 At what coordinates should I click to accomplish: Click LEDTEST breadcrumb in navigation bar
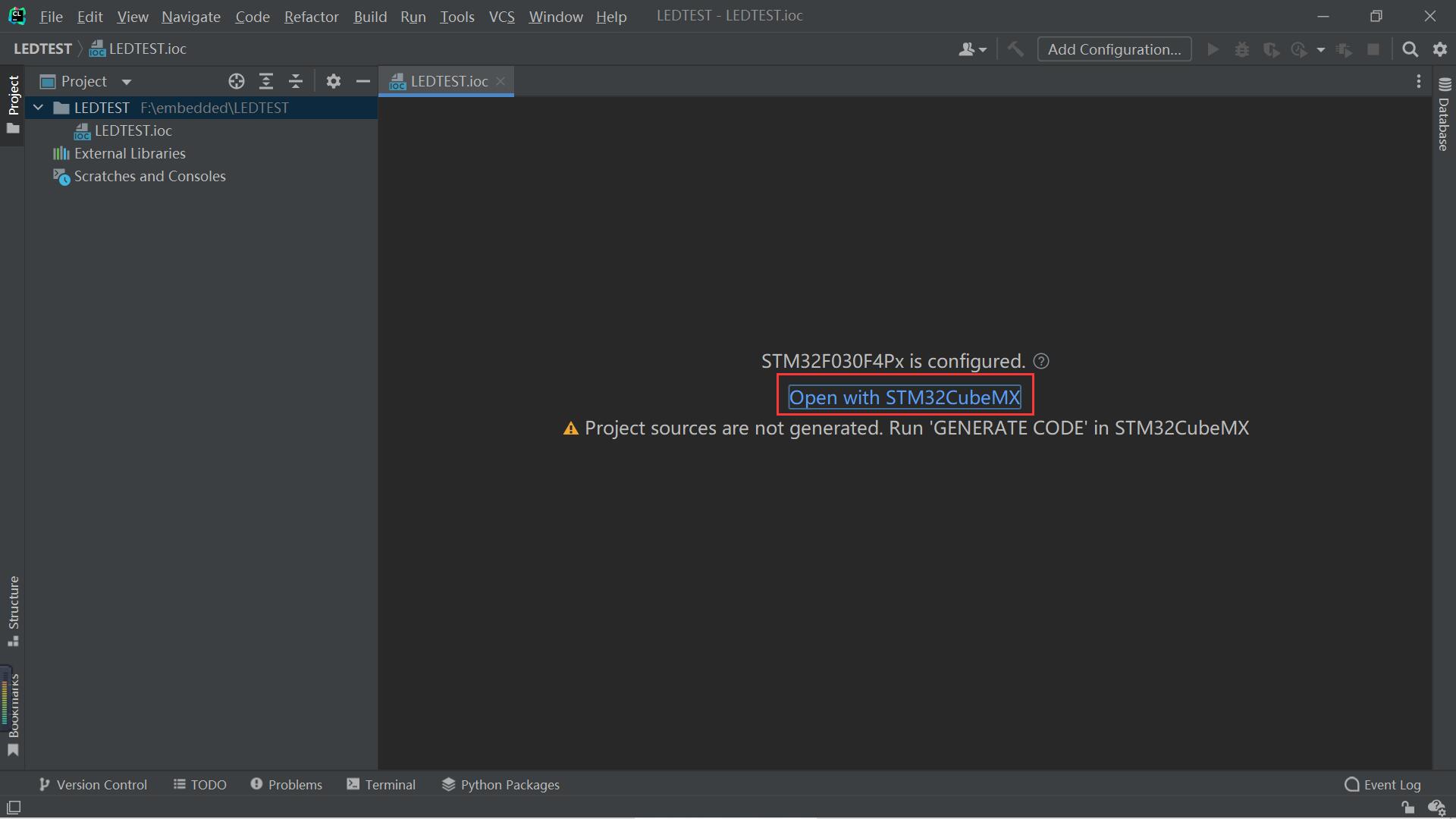point(42,49)
